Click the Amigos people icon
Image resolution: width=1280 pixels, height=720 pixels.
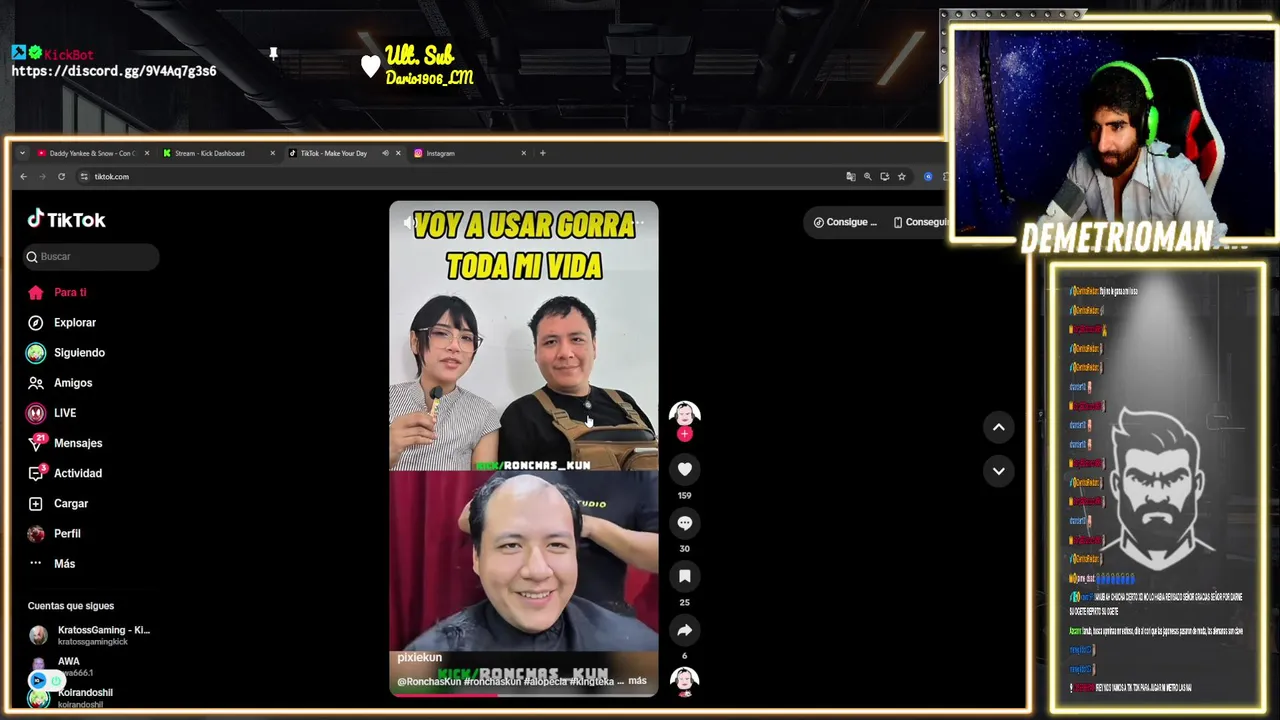[36, 383]
